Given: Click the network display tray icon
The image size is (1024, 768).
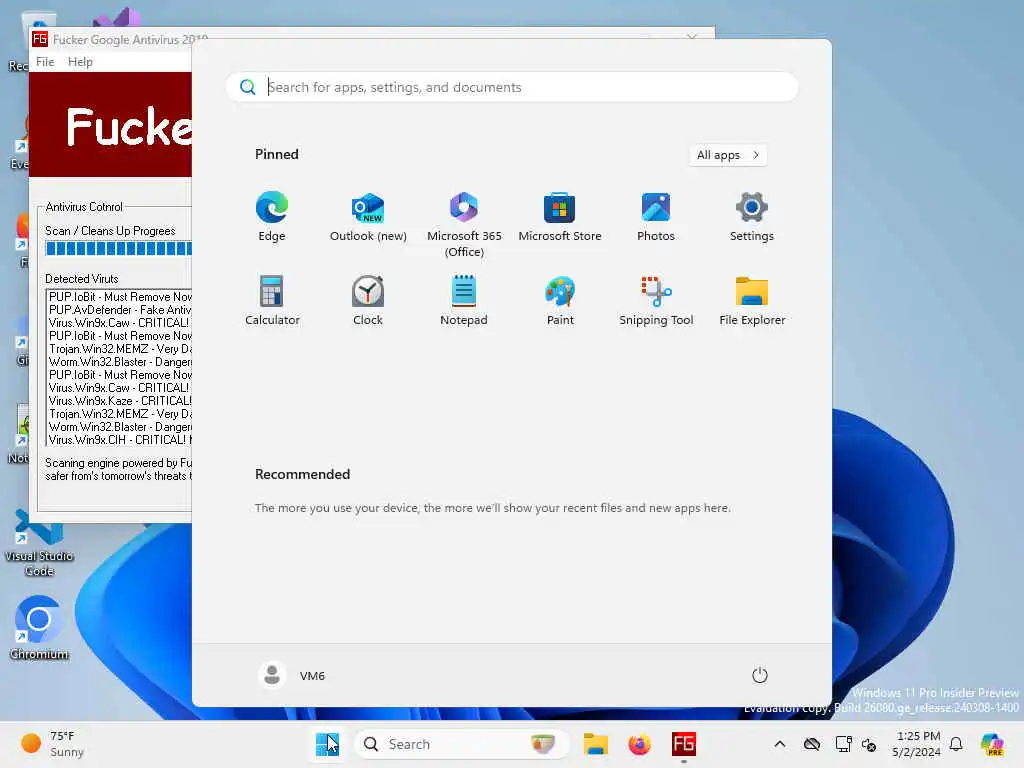Looking at the screenshot, I should [x=843, y=744].
